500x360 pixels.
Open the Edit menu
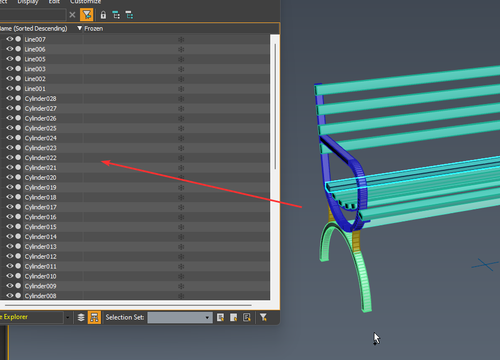coord(54,2)
